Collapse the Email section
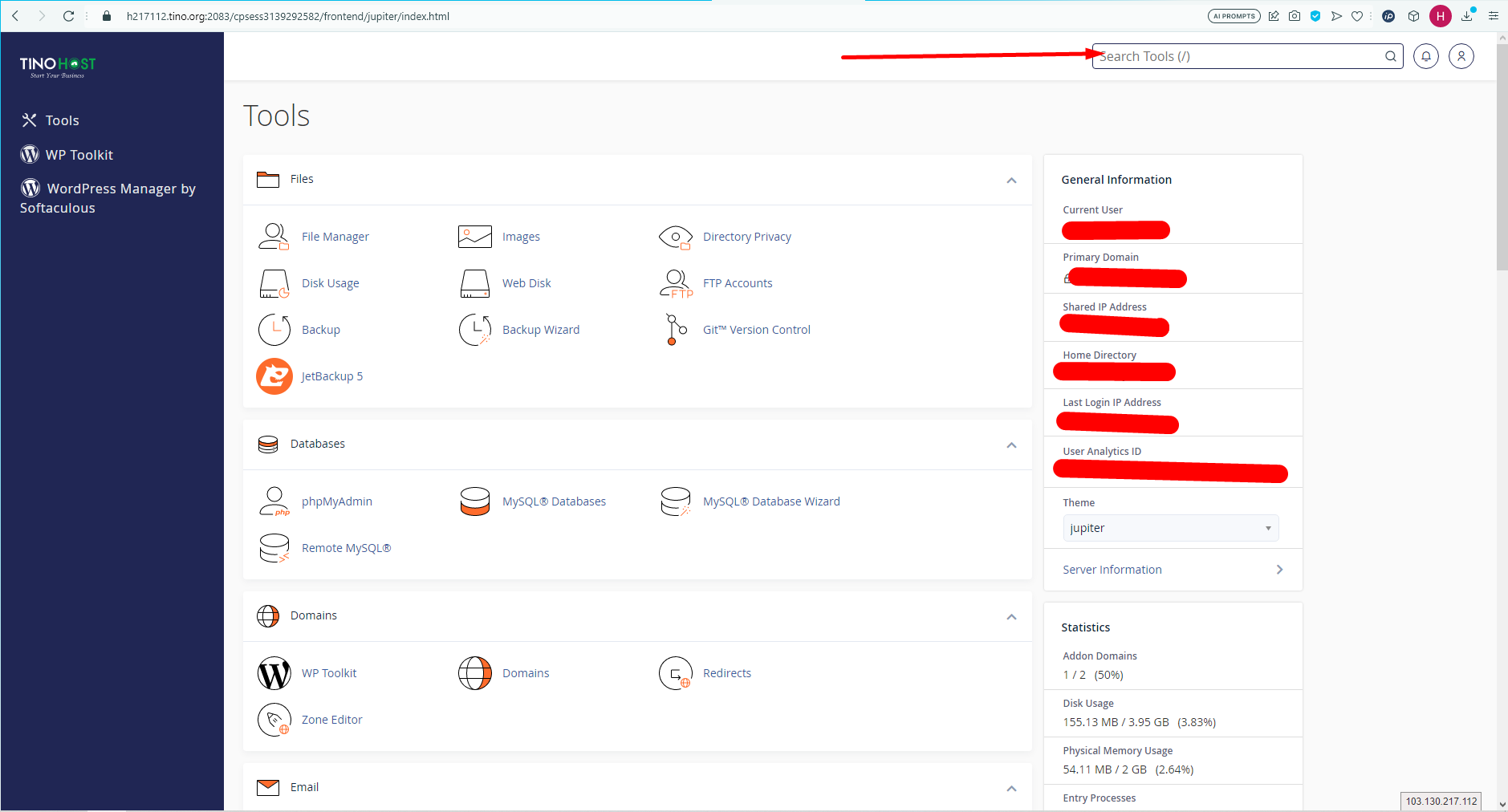 pos(1011,789)
